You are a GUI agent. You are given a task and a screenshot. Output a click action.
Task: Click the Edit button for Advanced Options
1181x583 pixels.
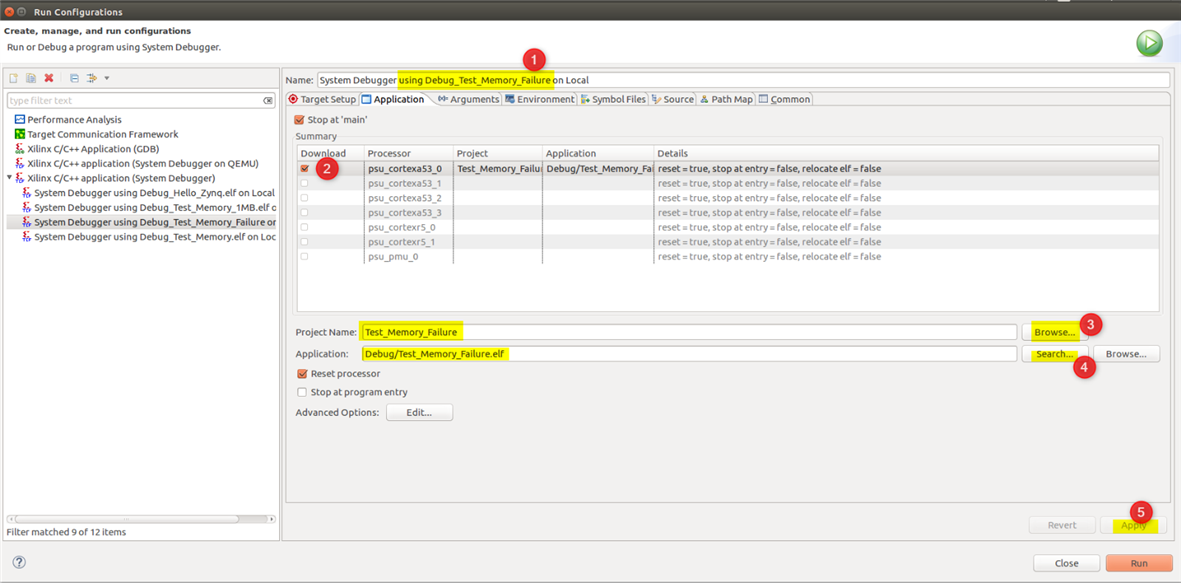click(x=418, y=412)
